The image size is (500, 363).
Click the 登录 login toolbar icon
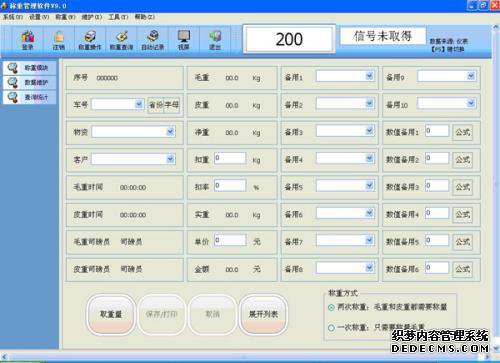(28, 40)
